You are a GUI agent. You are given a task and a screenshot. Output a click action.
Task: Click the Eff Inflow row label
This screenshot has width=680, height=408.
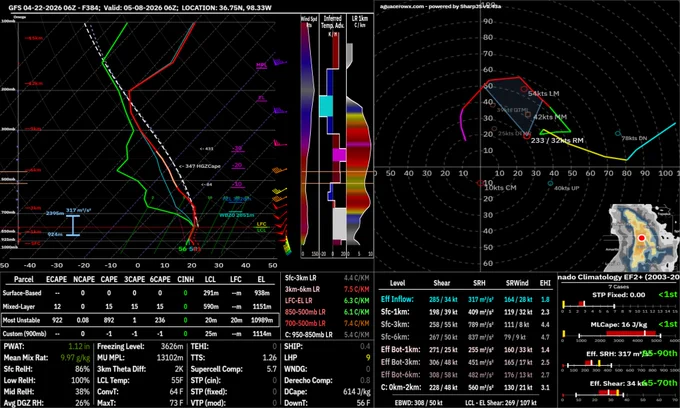click(x=397, y=299)
